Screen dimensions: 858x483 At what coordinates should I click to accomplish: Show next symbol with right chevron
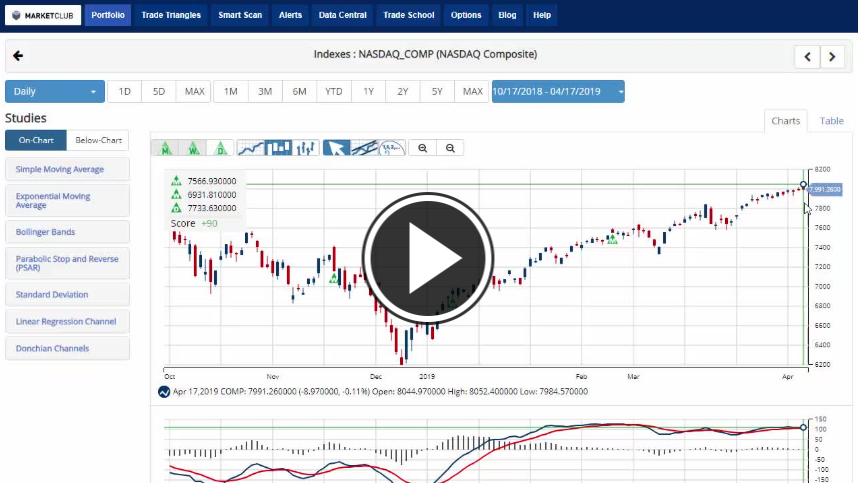tap(832, 56)
